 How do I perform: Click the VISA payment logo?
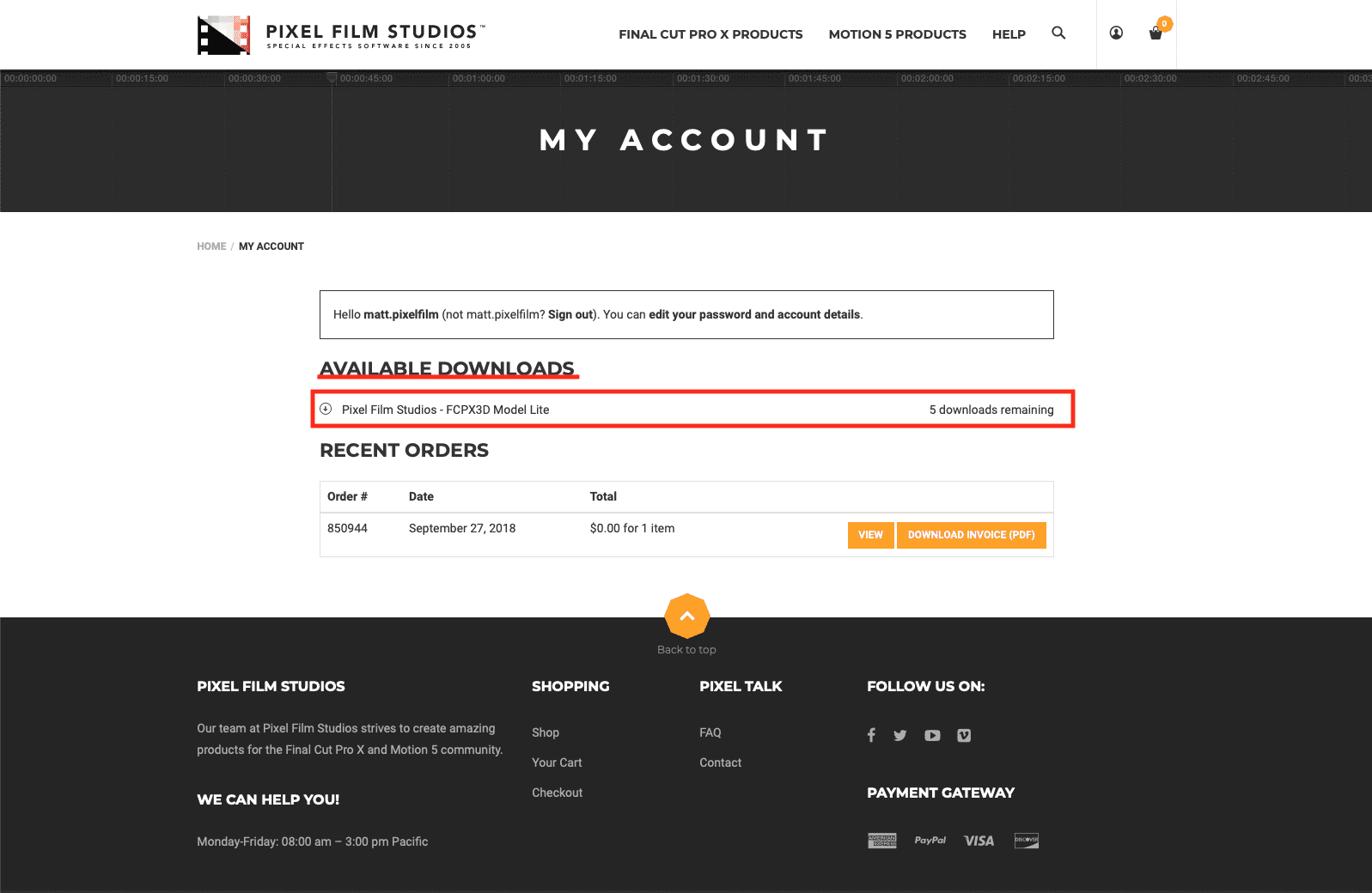click(979, 841)
